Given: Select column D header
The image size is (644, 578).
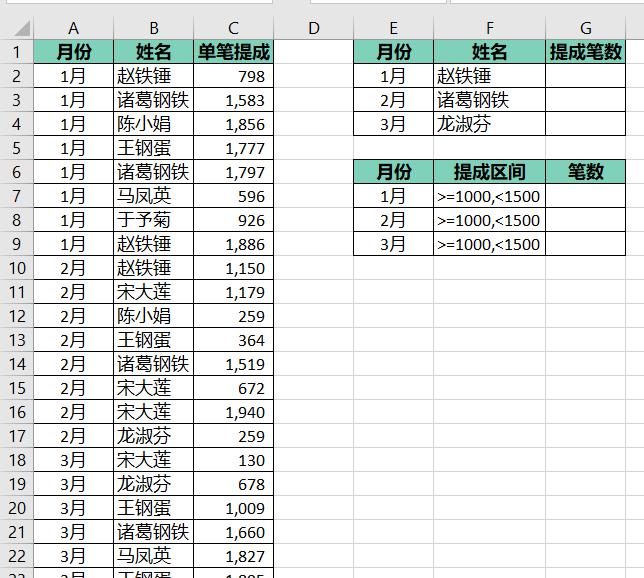Looking at the screenshot, I should click(x=313, y=28).
